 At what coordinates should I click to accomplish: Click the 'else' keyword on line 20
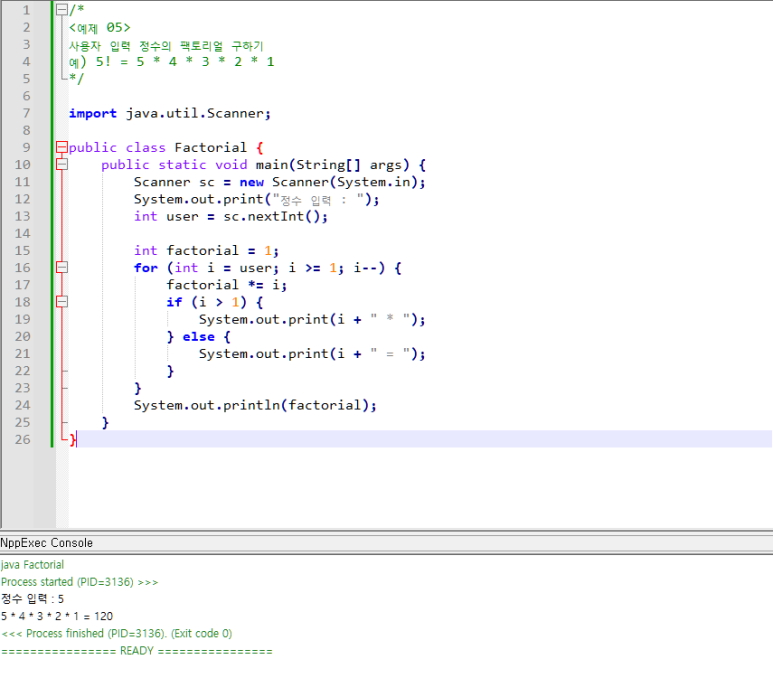point(199,337)
